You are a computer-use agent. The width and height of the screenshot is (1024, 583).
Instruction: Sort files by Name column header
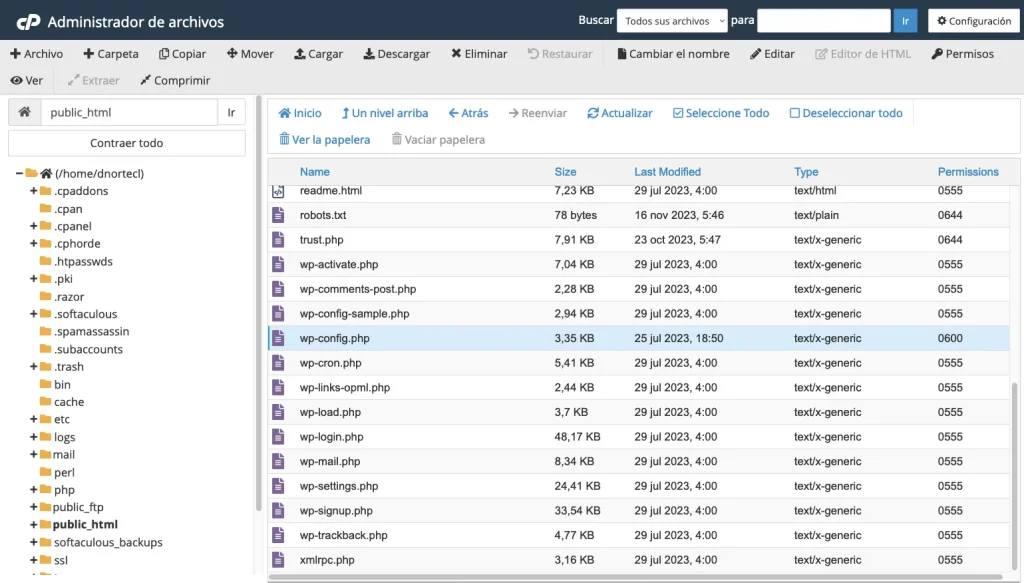[x=315, y=172]
